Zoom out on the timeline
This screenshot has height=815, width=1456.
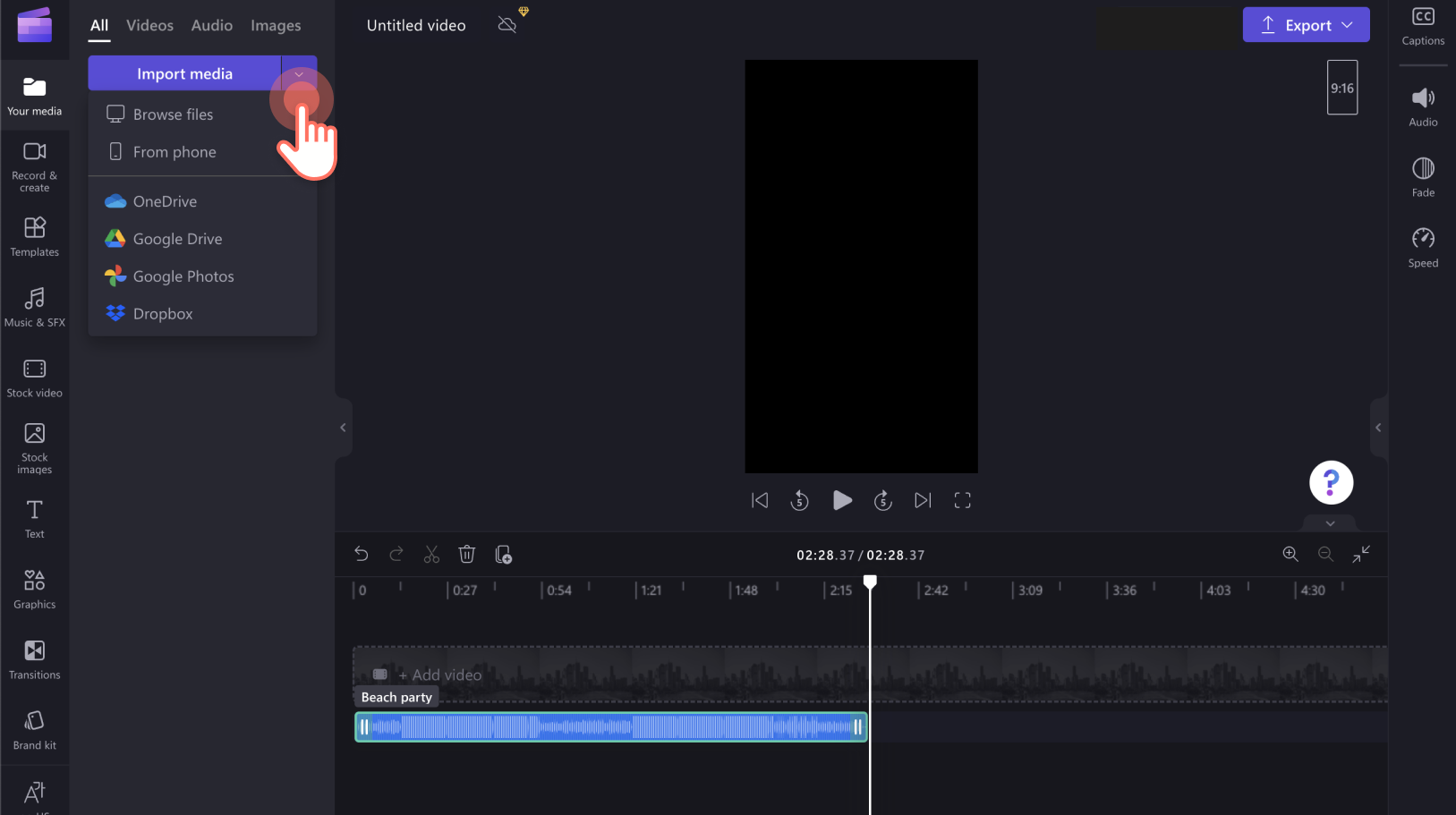click(x=1325, y=555)
